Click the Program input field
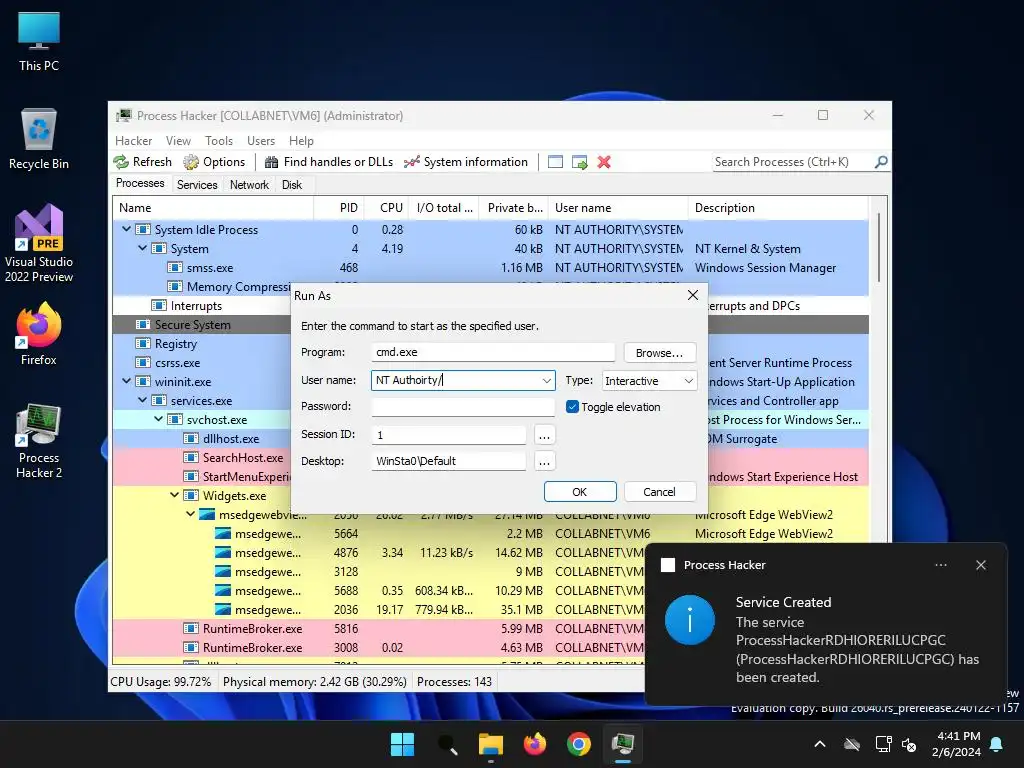This screenshot has height=768, width=1024. pyautogui.click(x=493, y=352)
